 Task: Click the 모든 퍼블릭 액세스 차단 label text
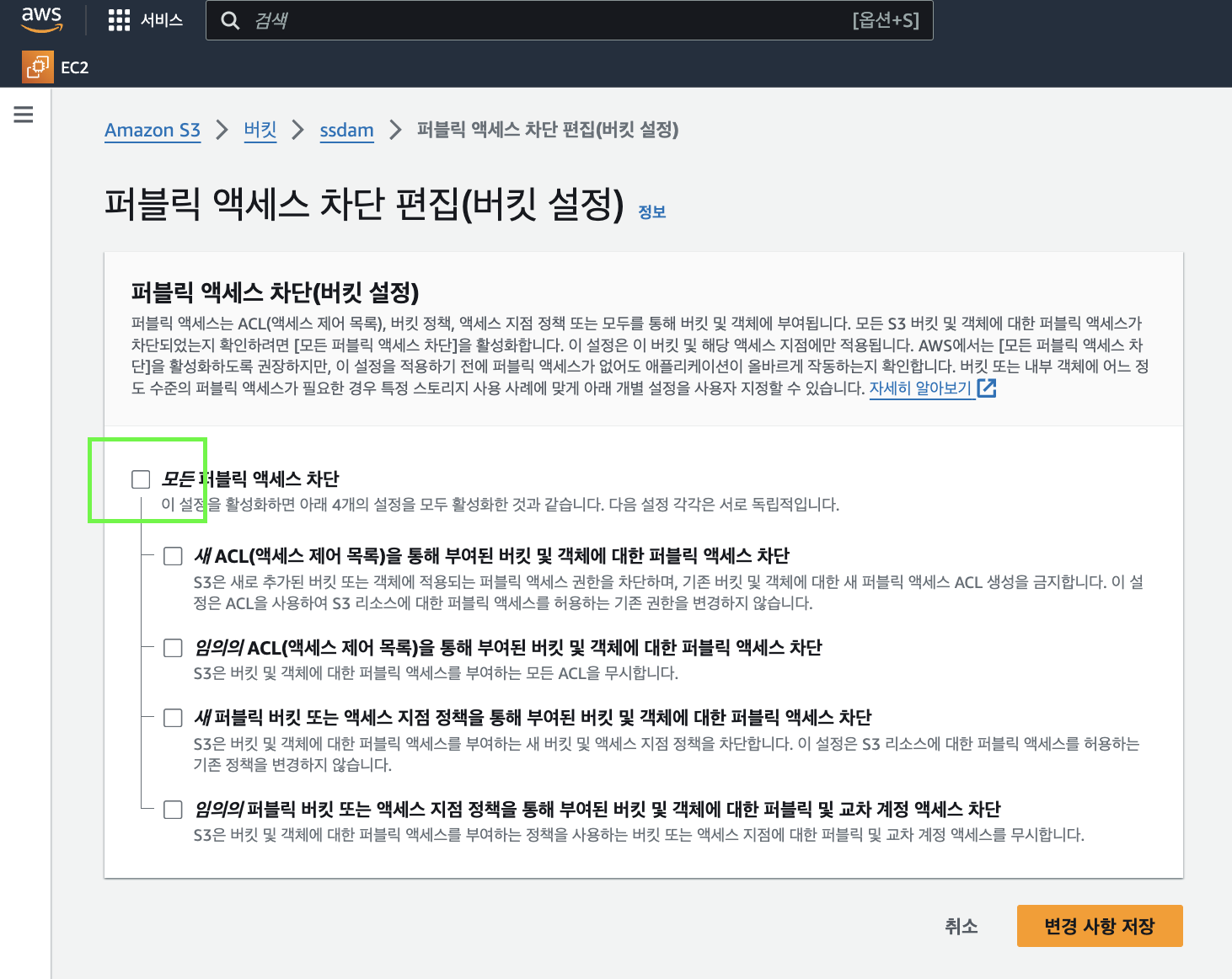coord(250,479)
